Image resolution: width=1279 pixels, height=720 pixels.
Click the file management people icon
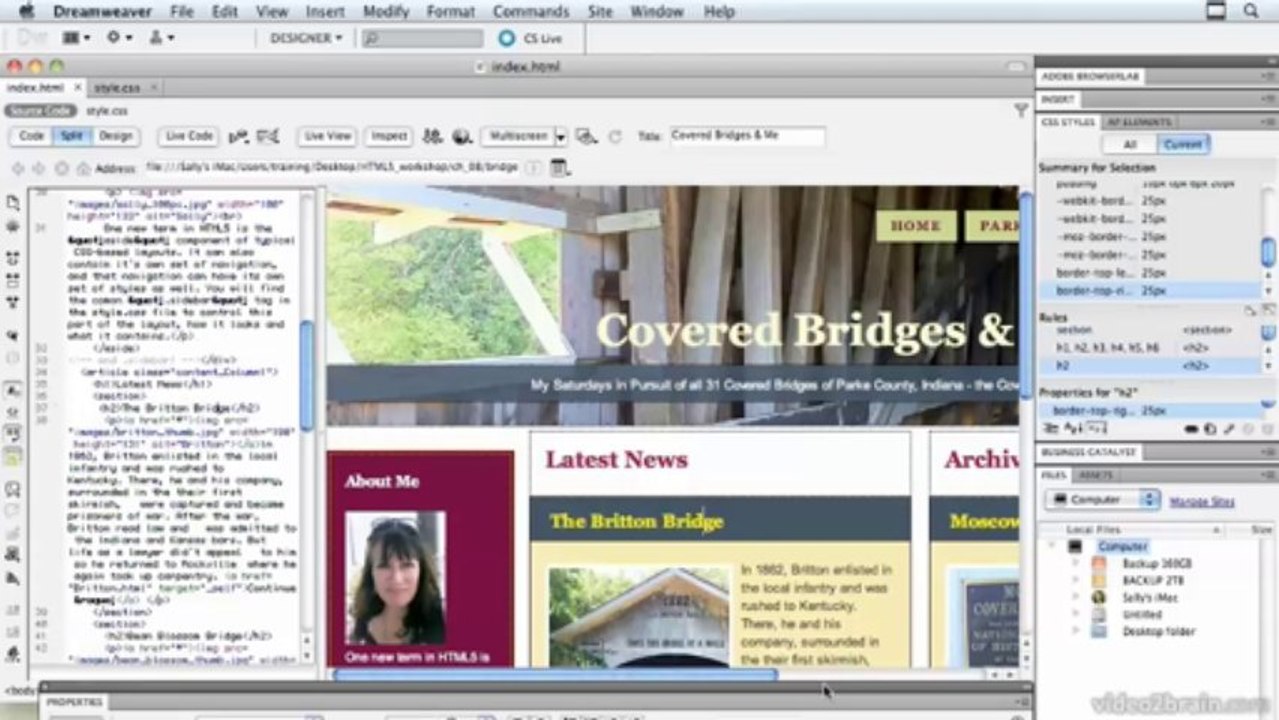pyautogui.click(x=432, y=136)
